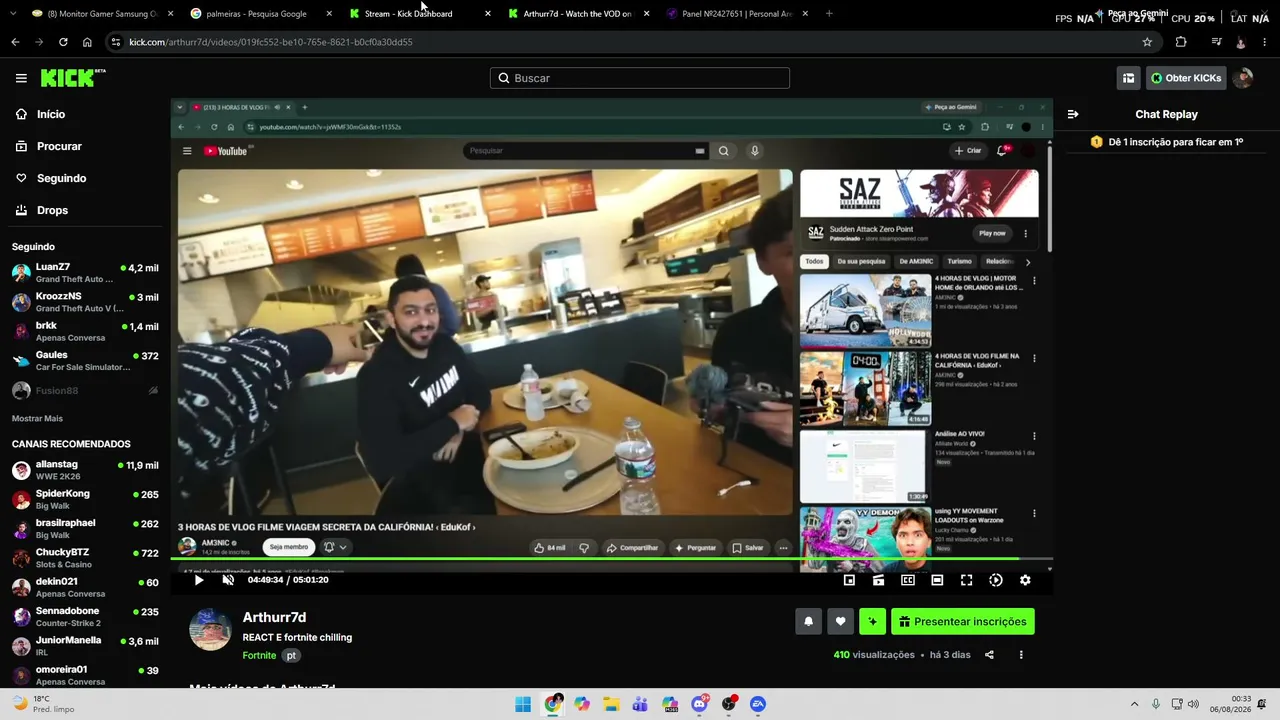Focus the Buscar search field
The image size is (1280, 720).
click(x=640, y=78)
